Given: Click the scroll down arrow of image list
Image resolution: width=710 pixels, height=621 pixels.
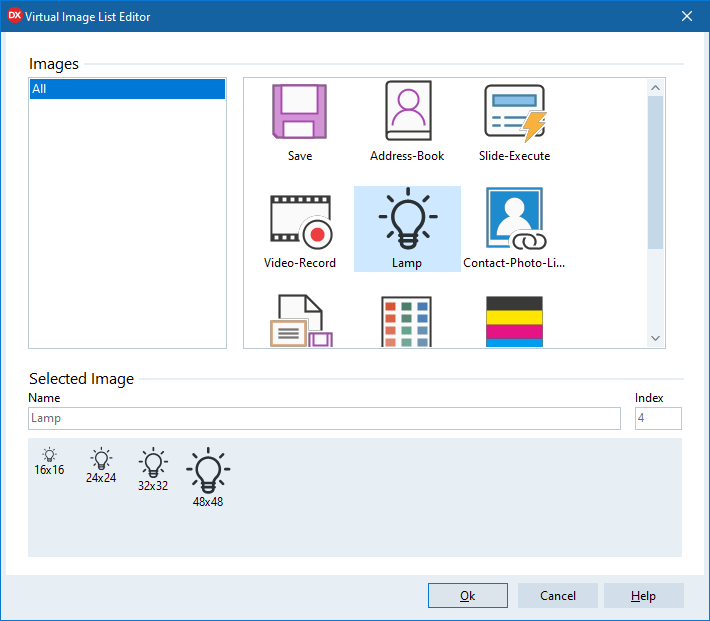Looking at the screenshot, I should (x=655, y=338).
